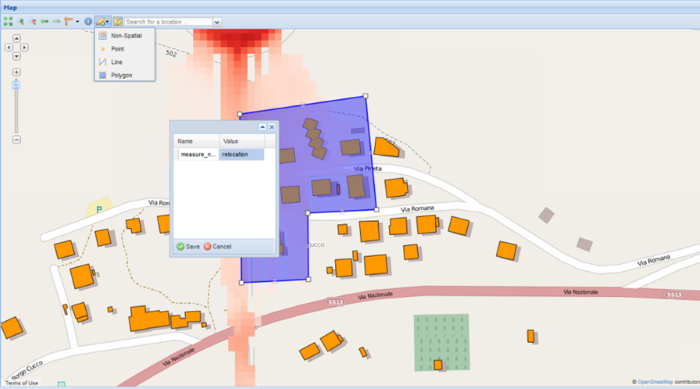Image resolution: width=700 pixels, height=389 pixels.
Task: Pan map up with arrow button
Action: tap(17, 38)
